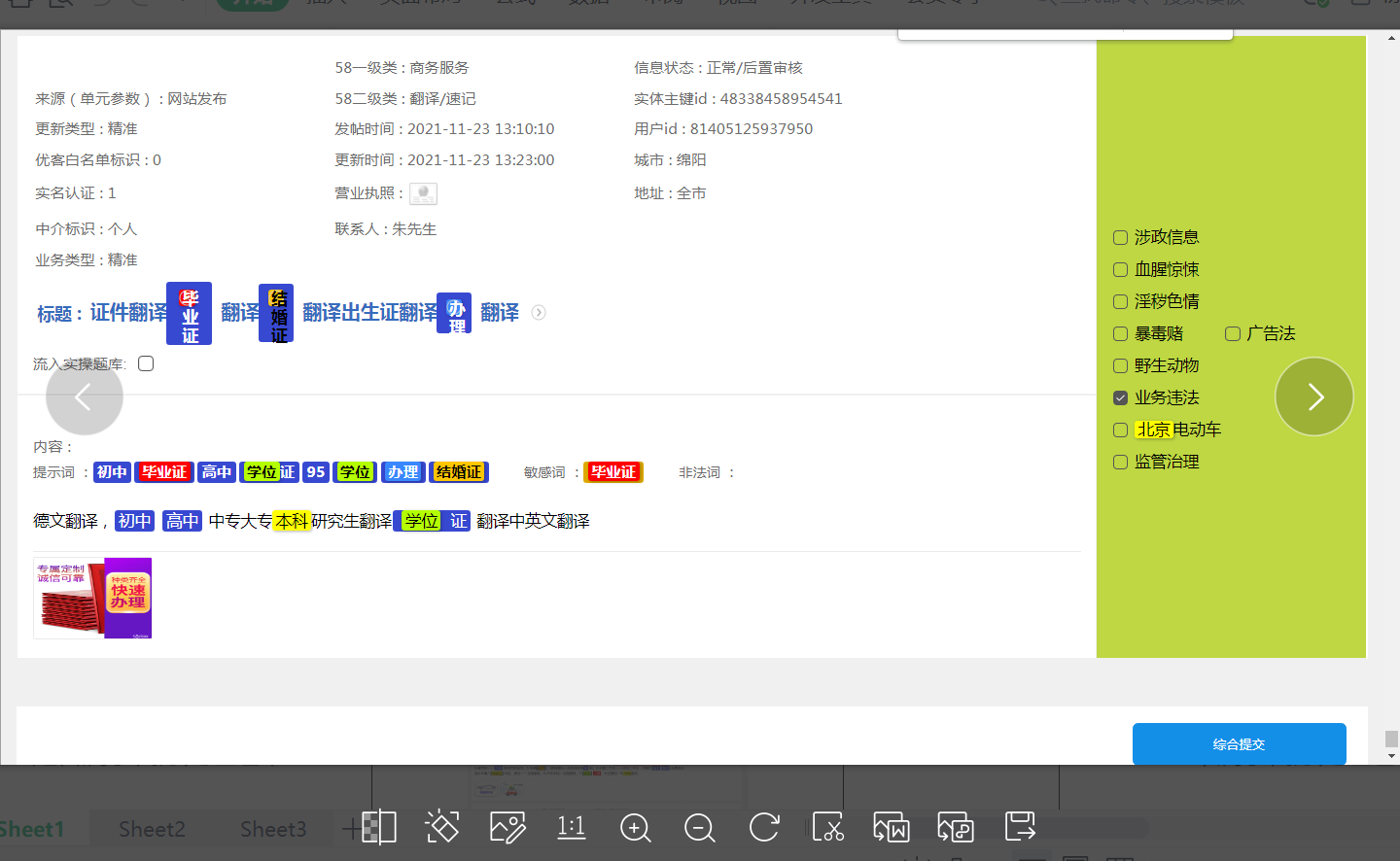
Task: Convert the image to a Word document icon
Action: coord(892,827)
